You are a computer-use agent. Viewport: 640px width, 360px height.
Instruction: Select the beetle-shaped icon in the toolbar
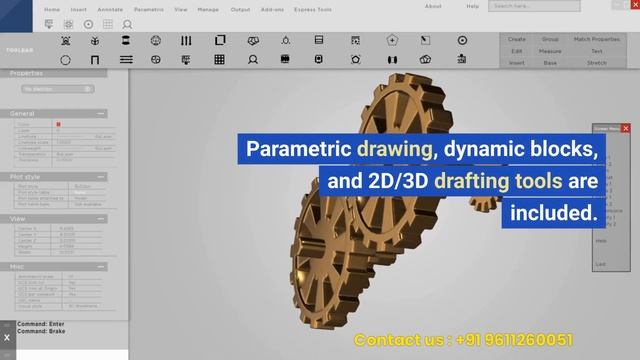95,40
